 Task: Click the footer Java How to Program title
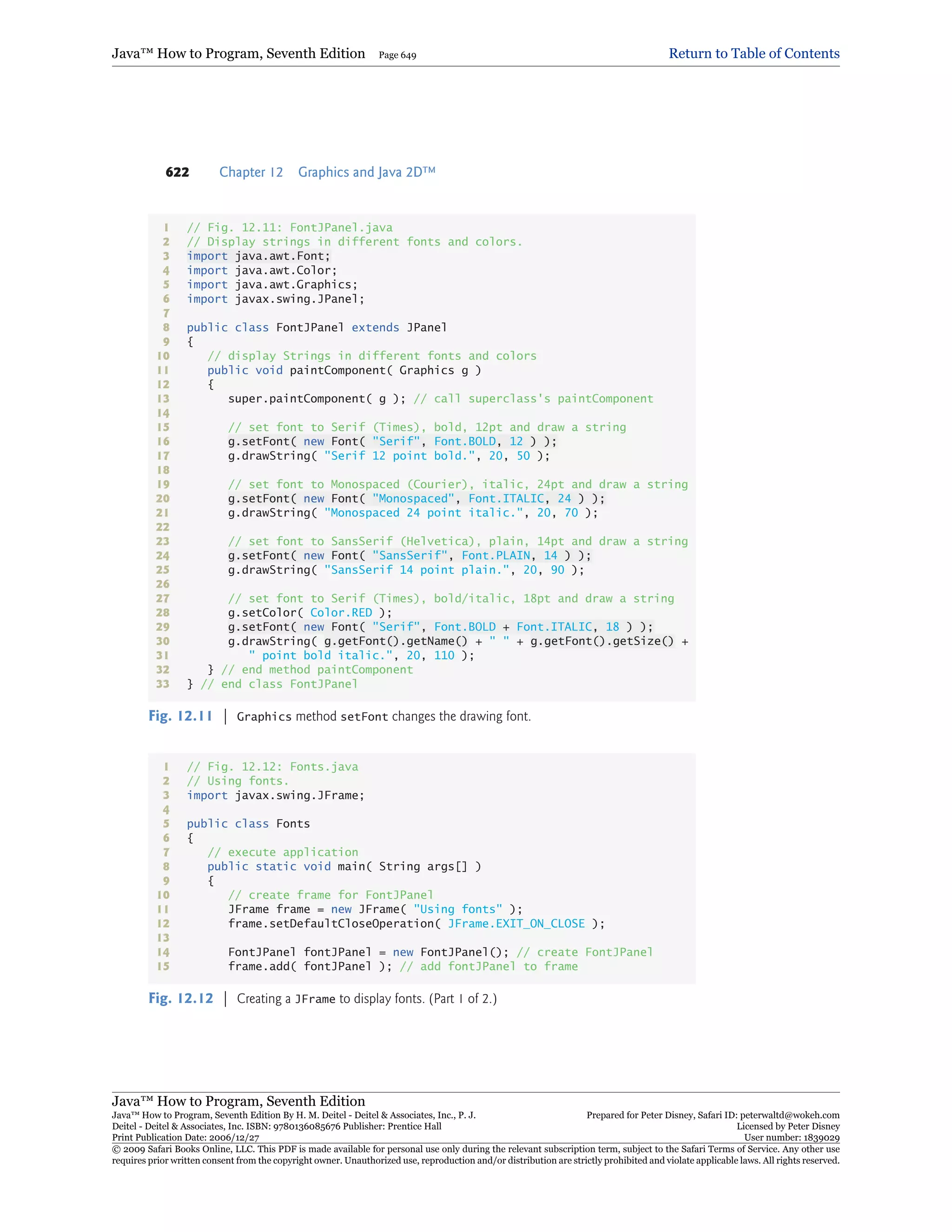(238, 1100)
